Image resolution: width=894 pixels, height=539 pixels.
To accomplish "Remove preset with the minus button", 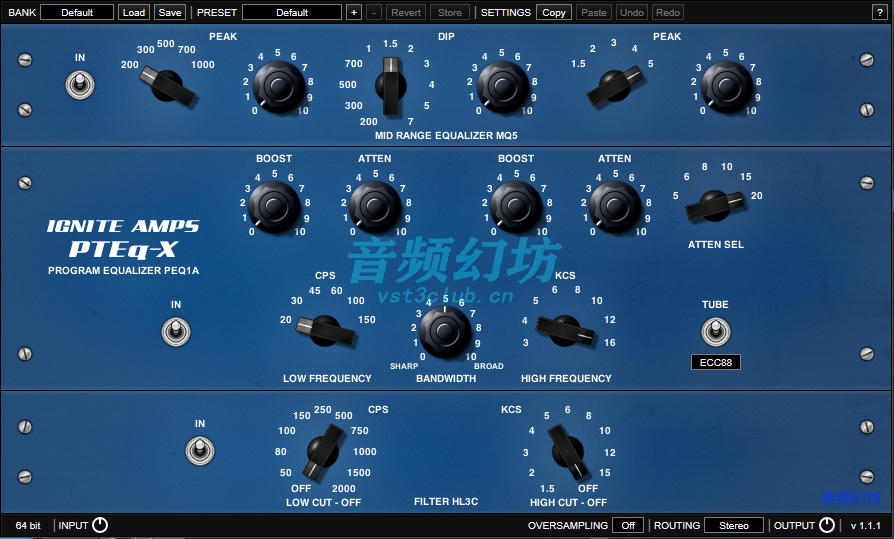I will [374, 13].
